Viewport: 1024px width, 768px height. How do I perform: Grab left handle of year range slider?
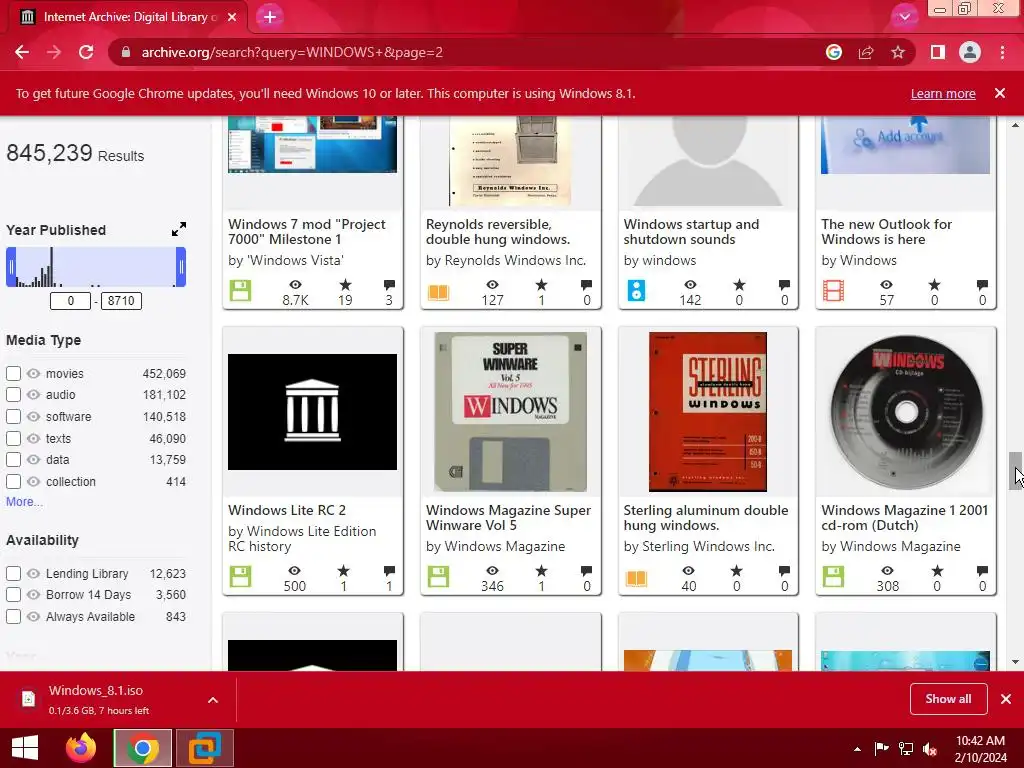[11, 267]
